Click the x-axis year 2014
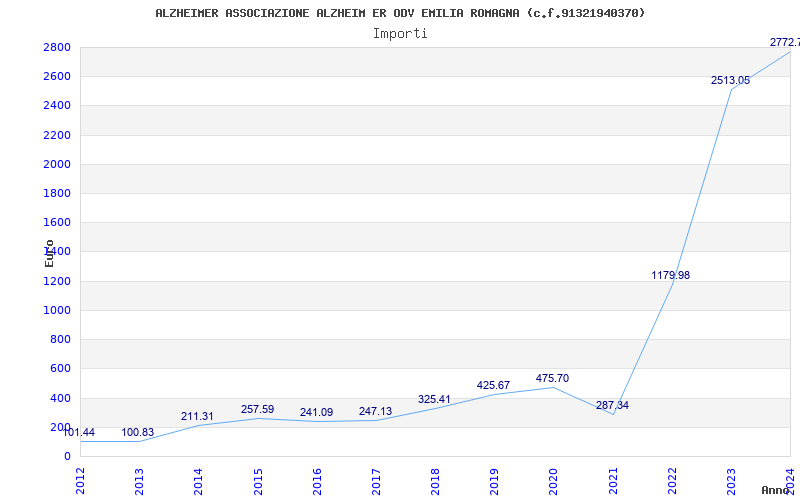 (x=198, y=481)
